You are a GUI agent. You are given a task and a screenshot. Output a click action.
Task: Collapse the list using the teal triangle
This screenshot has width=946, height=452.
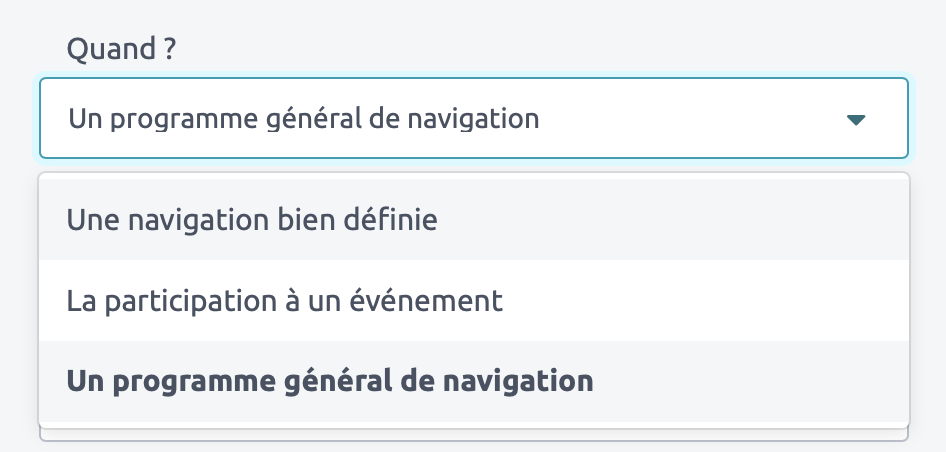854,120
